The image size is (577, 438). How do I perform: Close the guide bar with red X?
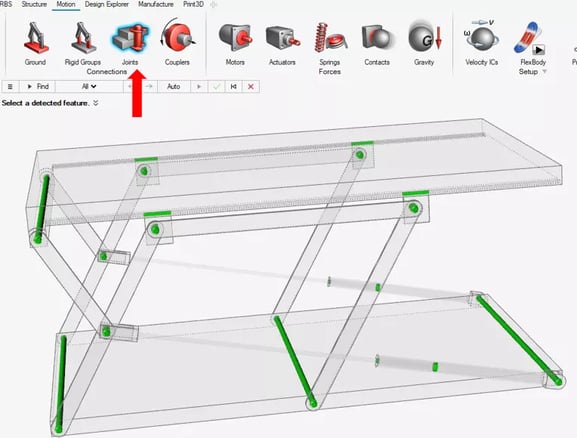point(251,86)
